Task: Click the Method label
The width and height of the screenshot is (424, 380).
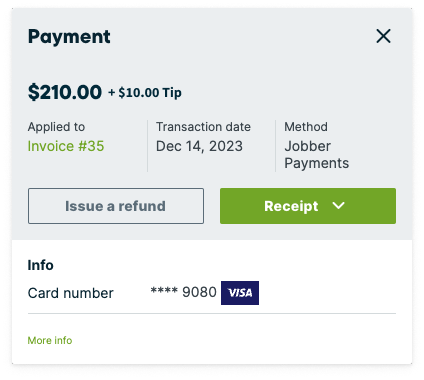Action: coord(306,127)
